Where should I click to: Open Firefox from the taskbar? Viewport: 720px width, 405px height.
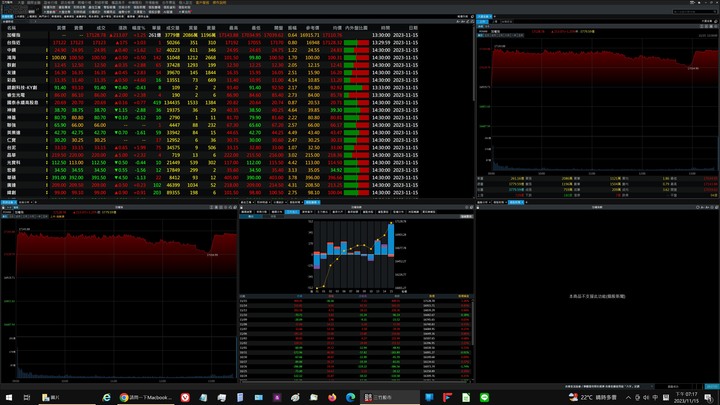[x=332, y=397]
